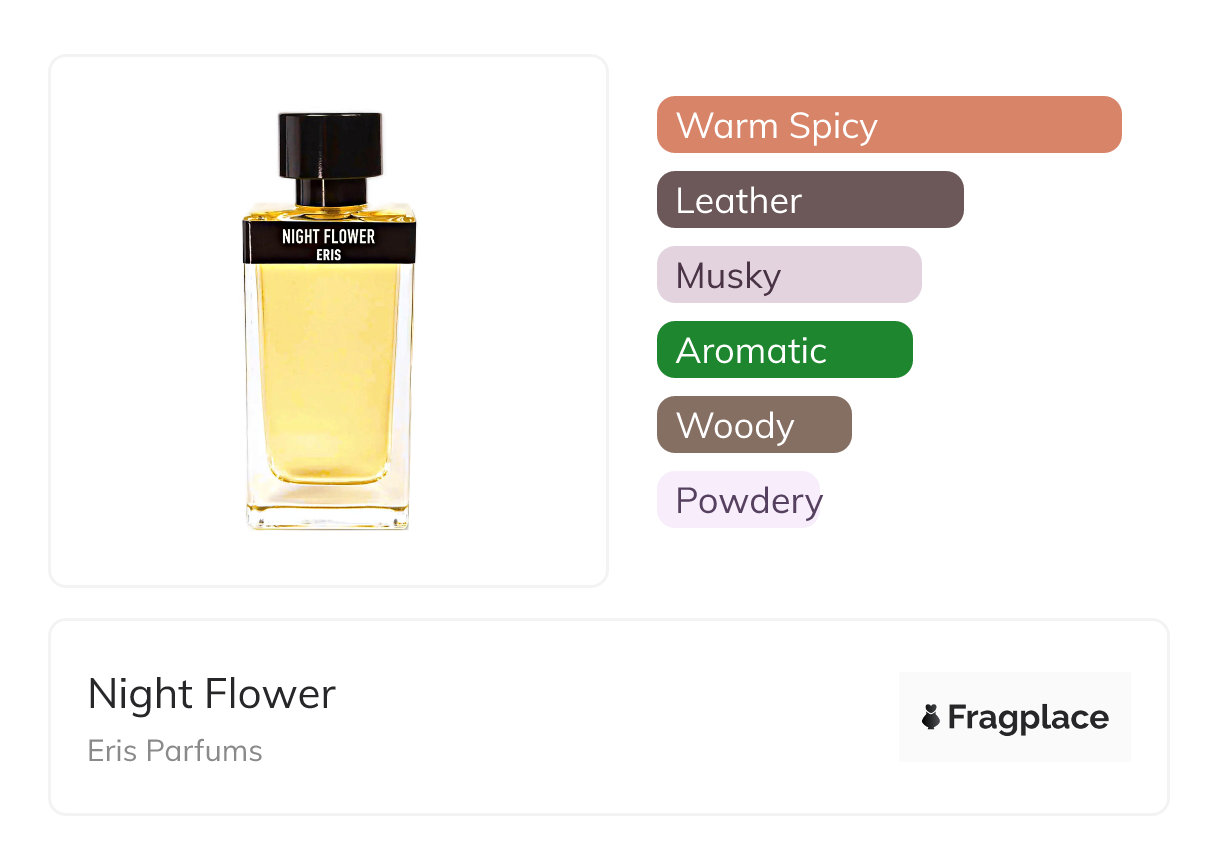Click the NIGHT FLOWER text on bottle label
The width and height of the screenshot is (1218, 864).
point(328,237)
